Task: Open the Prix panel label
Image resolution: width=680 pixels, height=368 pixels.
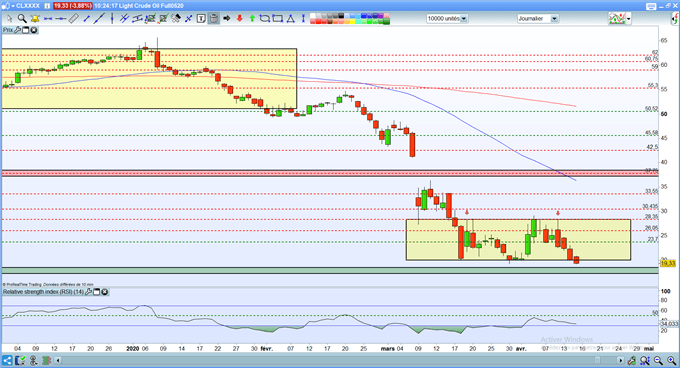Action: (x=8, y=30)
